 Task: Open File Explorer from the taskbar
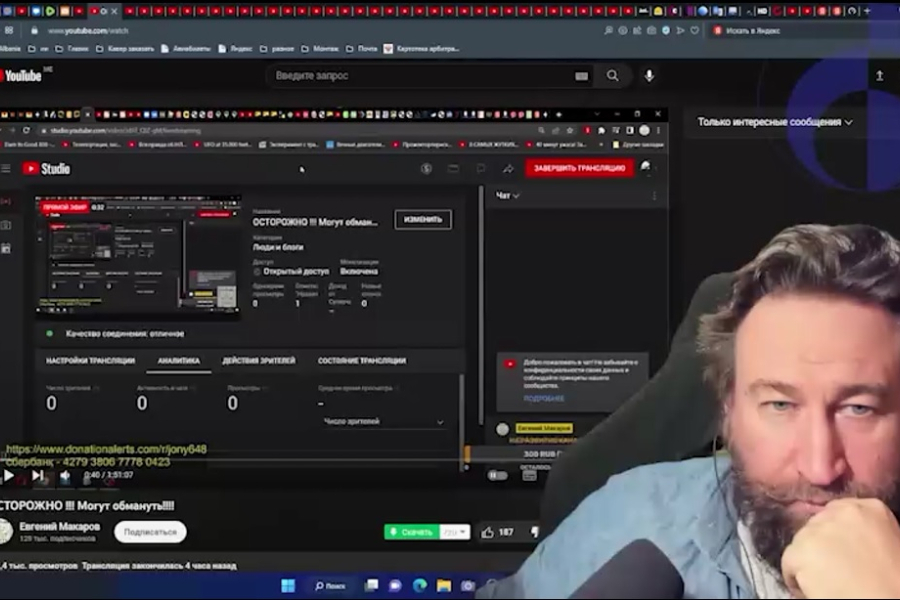tap(443, 585)
